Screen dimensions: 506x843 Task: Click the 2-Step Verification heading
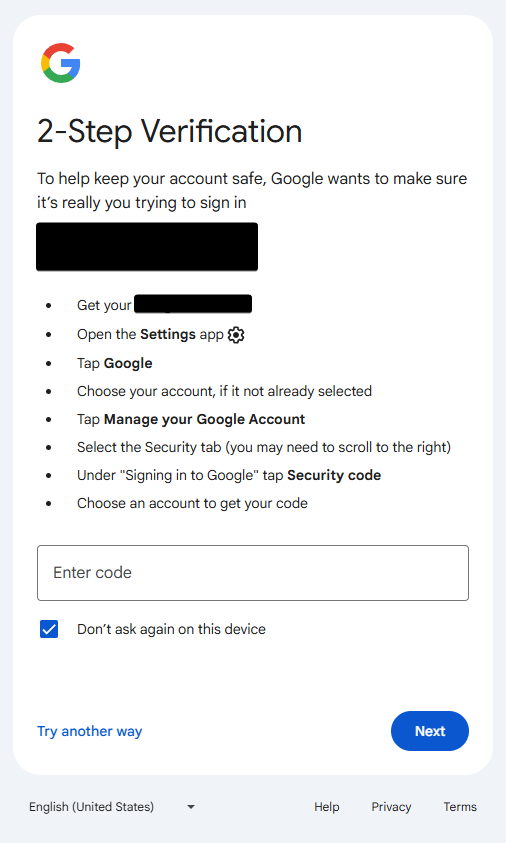(x=169, y=131)
